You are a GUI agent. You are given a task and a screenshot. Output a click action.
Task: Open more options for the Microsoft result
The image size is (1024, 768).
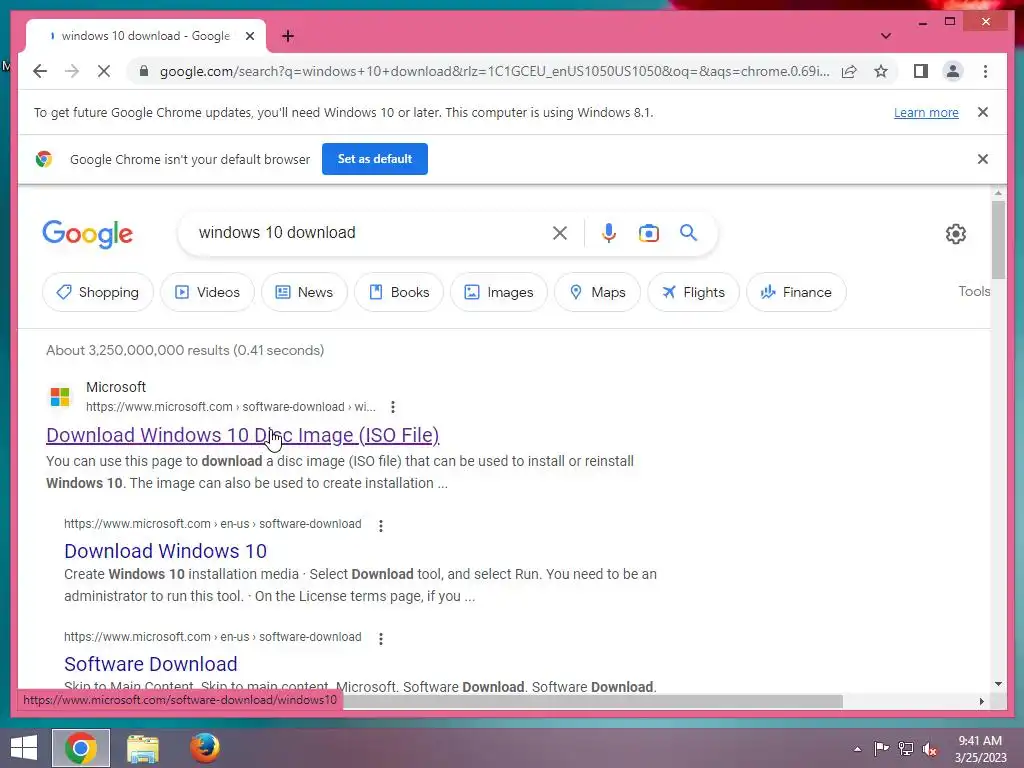click(x=392, y=407)
